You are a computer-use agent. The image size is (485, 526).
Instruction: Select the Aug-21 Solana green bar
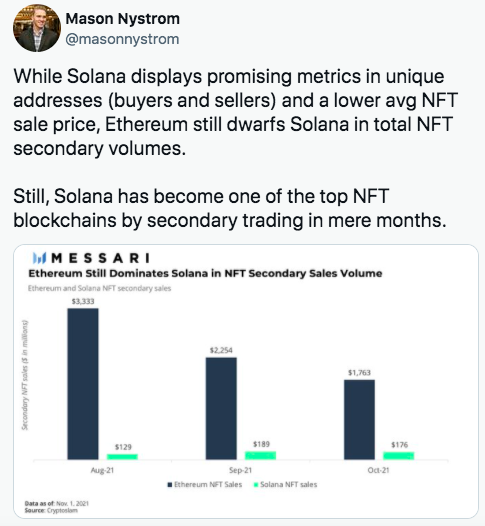(x=122, y=457)
